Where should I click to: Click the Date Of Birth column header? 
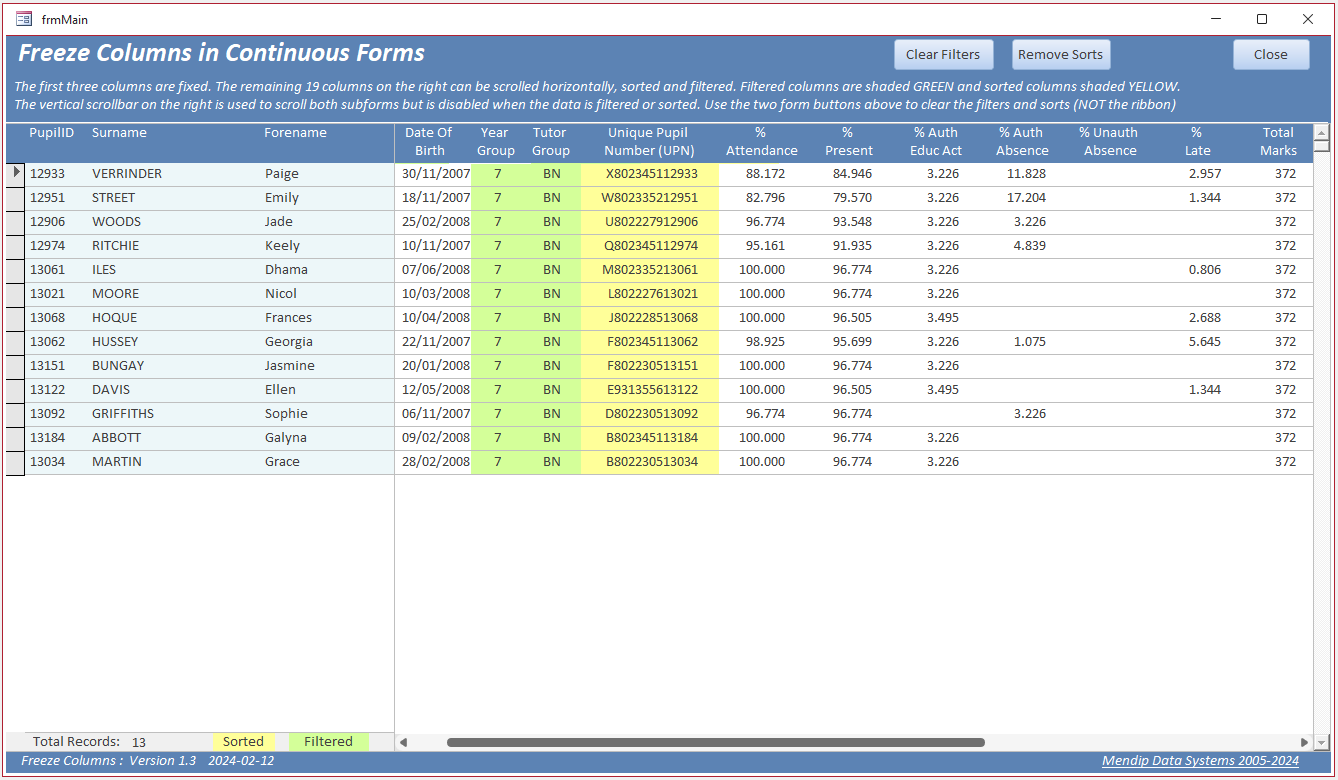(429, 141)
